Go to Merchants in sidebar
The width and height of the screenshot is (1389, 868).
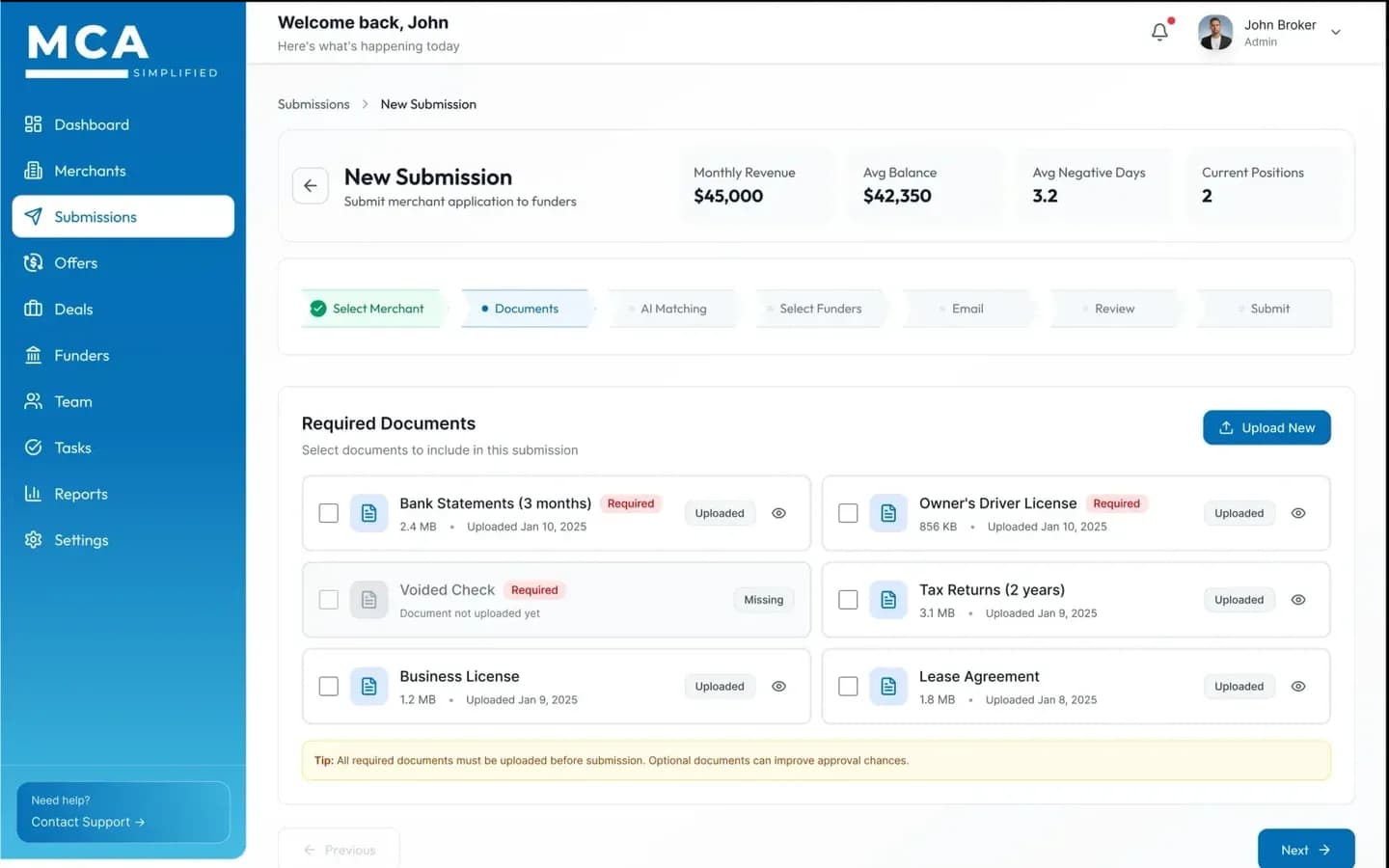(123, 171)
